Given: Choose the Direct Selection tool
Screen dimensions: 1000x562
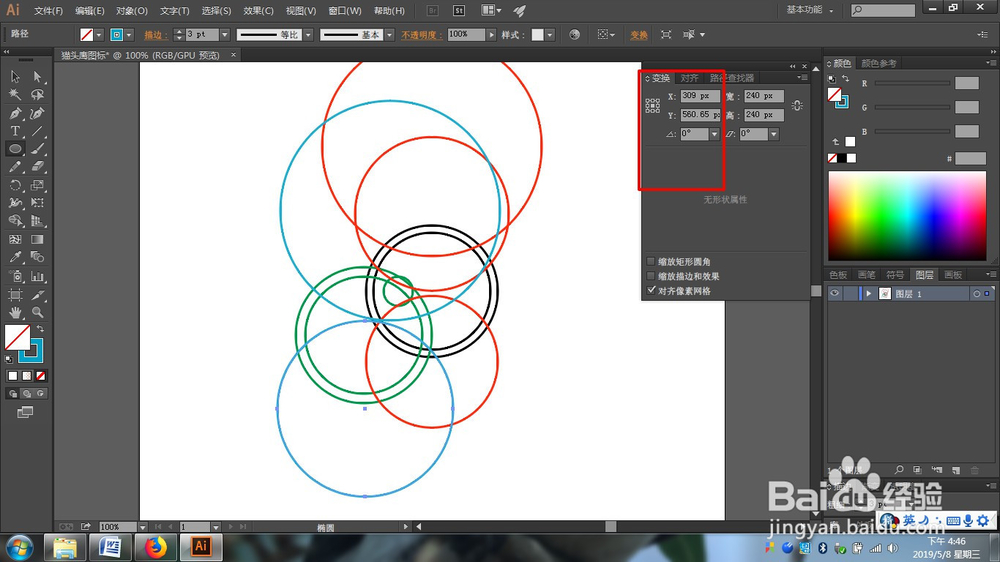Looking at the screenshot, I should click(38, 77).
